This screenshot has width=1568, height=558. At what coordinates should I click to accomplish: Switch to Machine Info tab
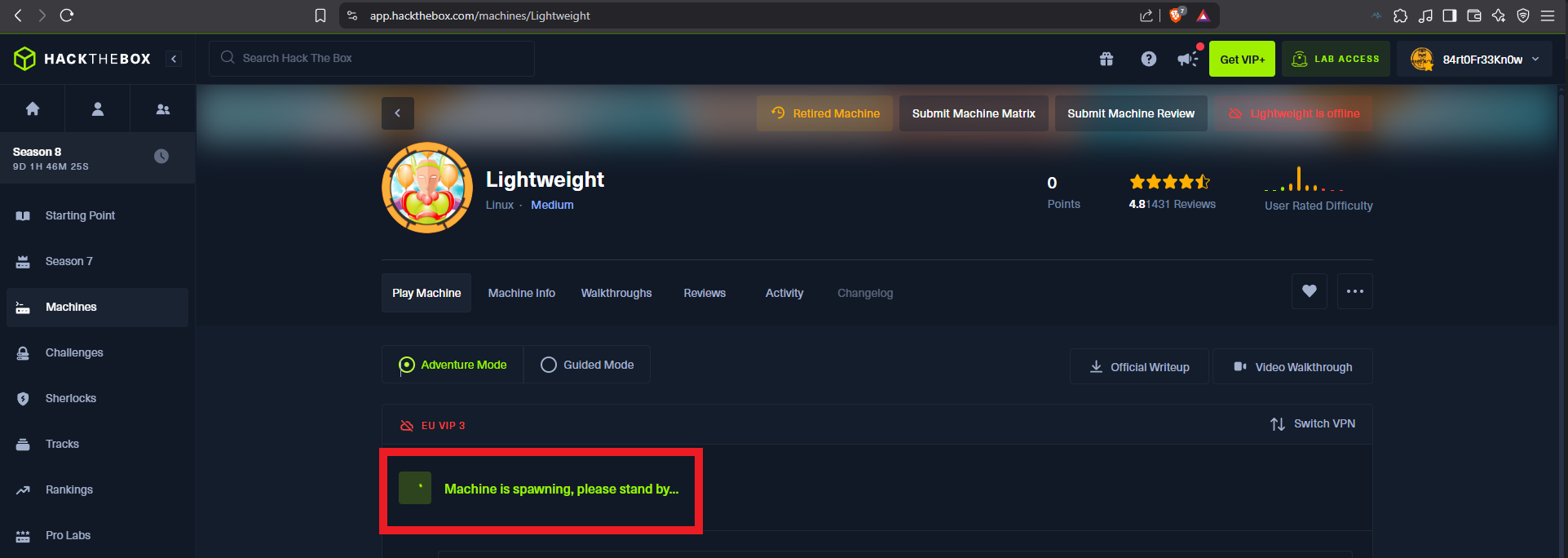coord(522,293)
